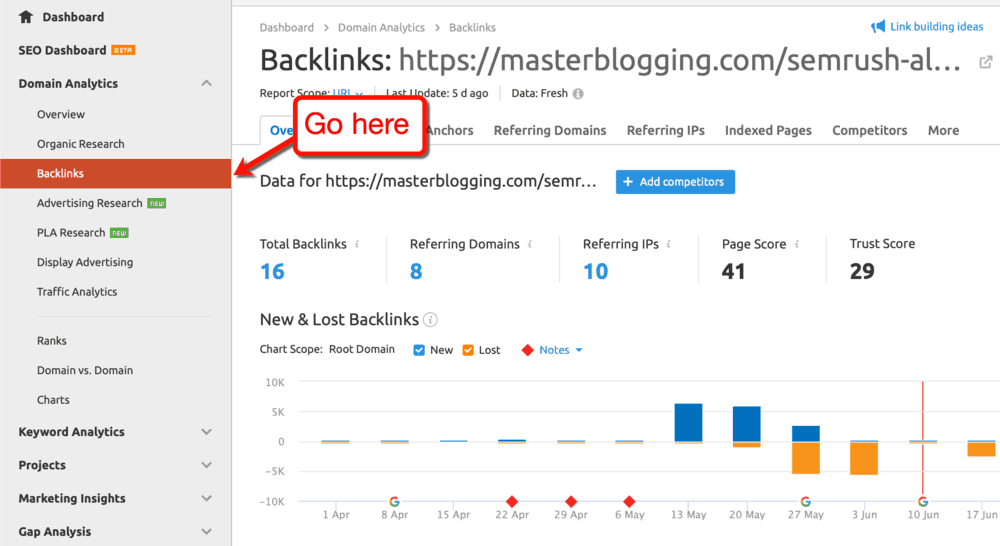Show info for Total Backlinks
Screen dimensions: 1000x546
[x=357, y=244]
